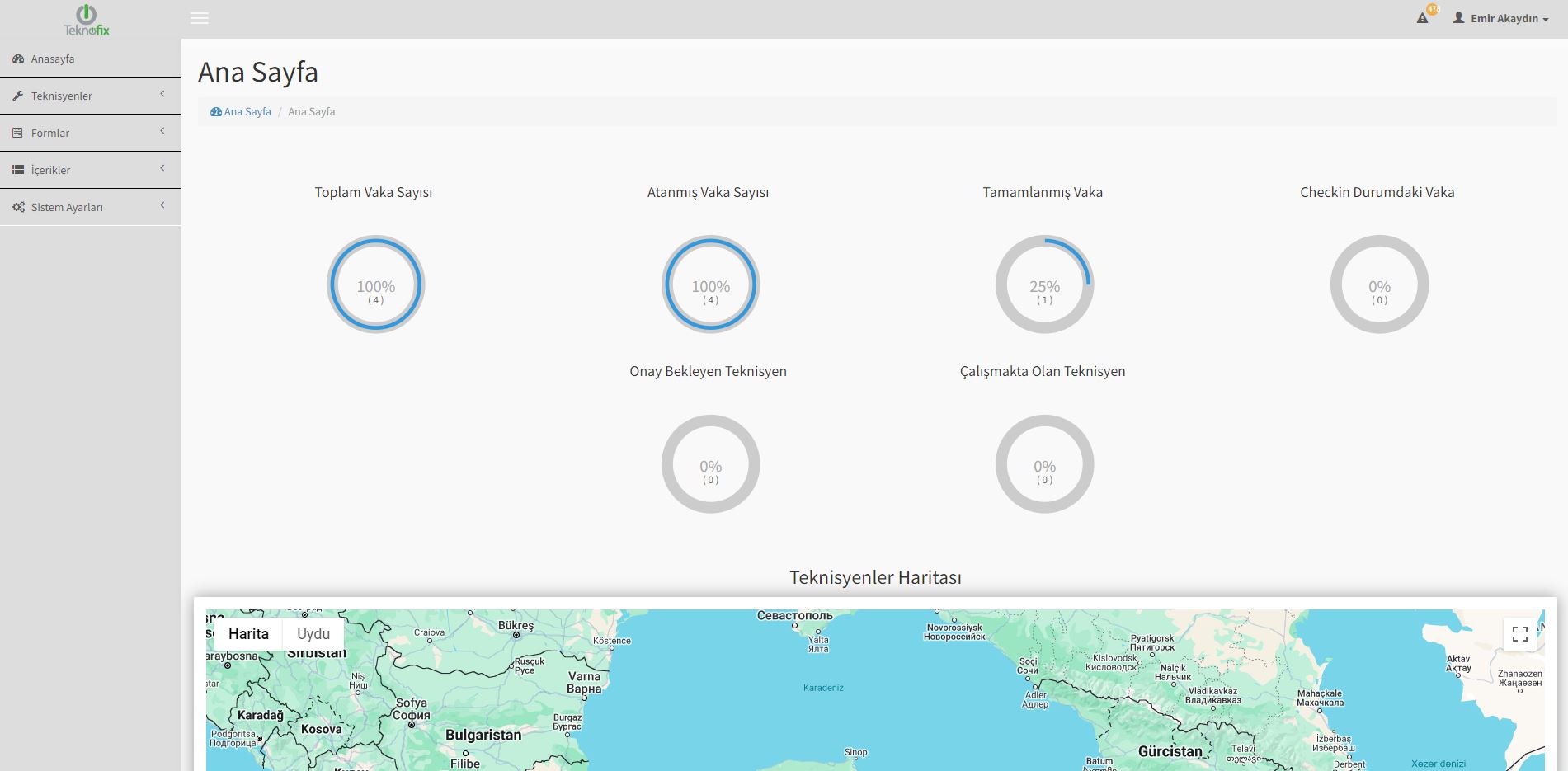Click the Teknofix logo
1568x771 pixels.
(x=87, y=20)
